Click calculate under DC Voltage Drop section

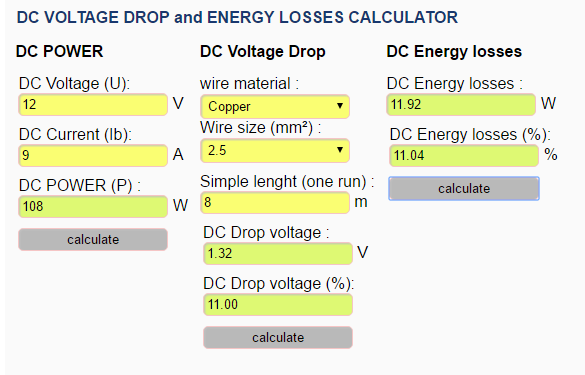click(x=278, y=337)
